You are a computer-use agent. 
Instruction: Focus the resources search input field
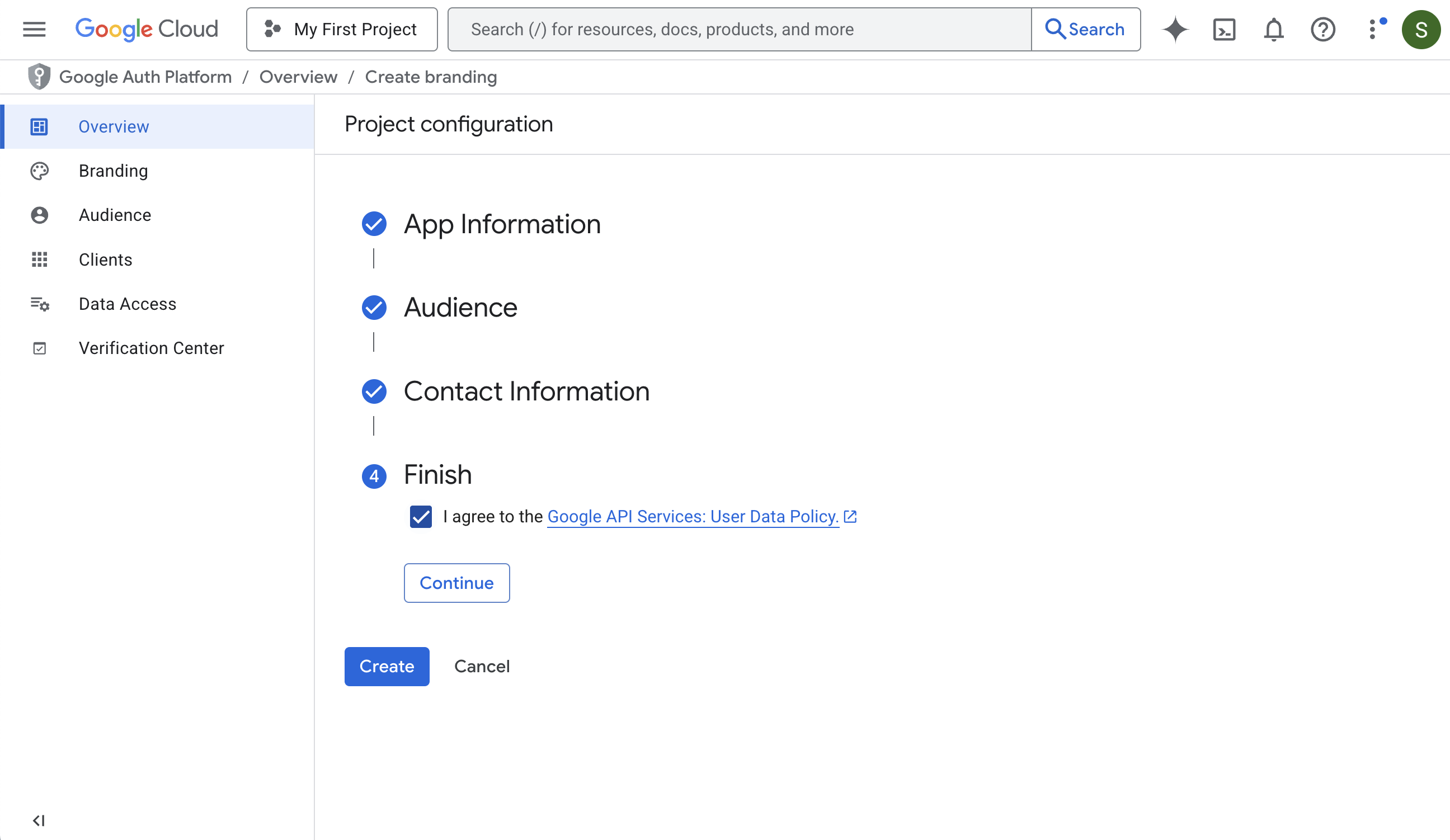click(740, 29)
